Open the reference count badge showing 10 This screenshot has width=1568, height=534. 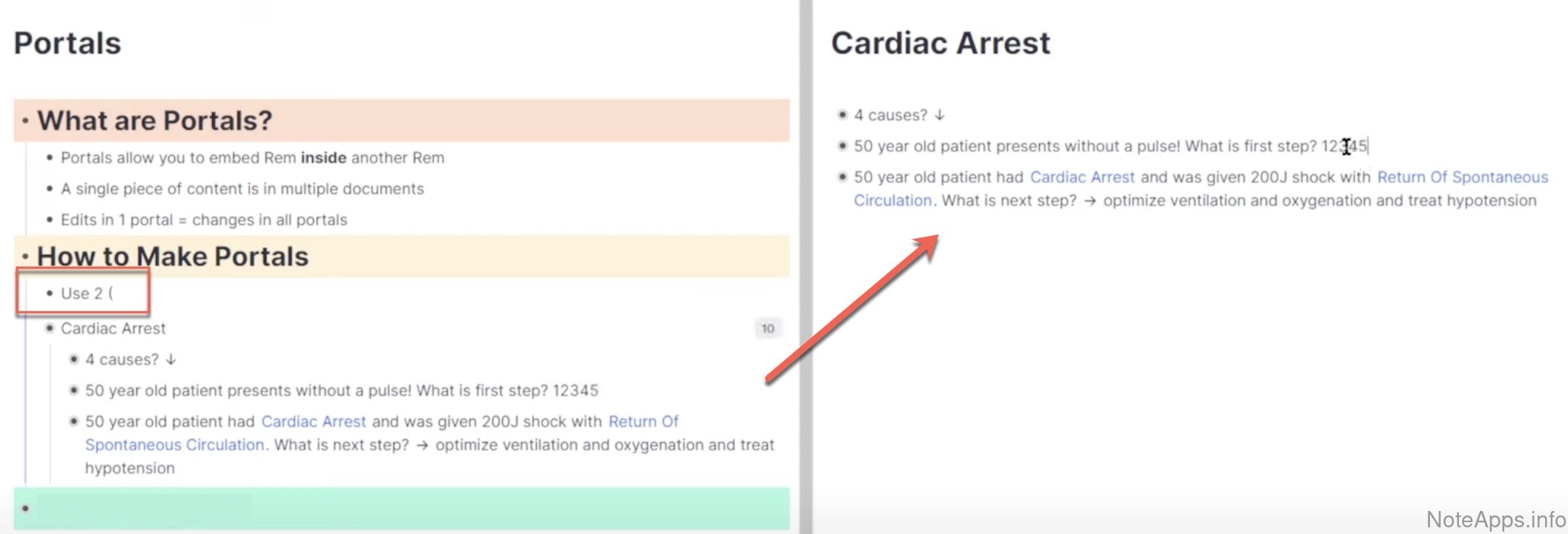pyautogui.click(x=768, y=329)
